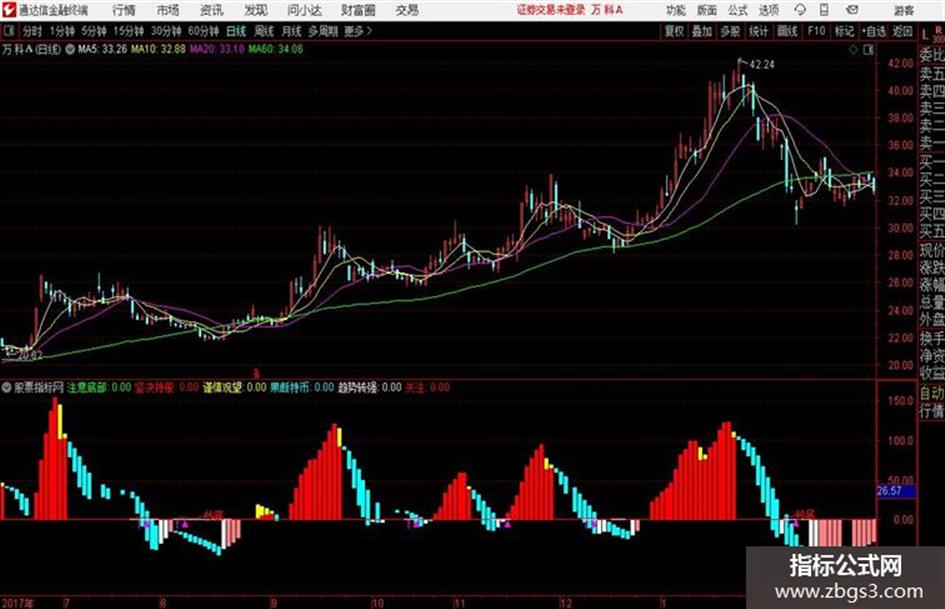Image resolution: width=945 pixels, height=609 pixels.
Task: Open the 功能 menu
Action: [x=676, y=10]
